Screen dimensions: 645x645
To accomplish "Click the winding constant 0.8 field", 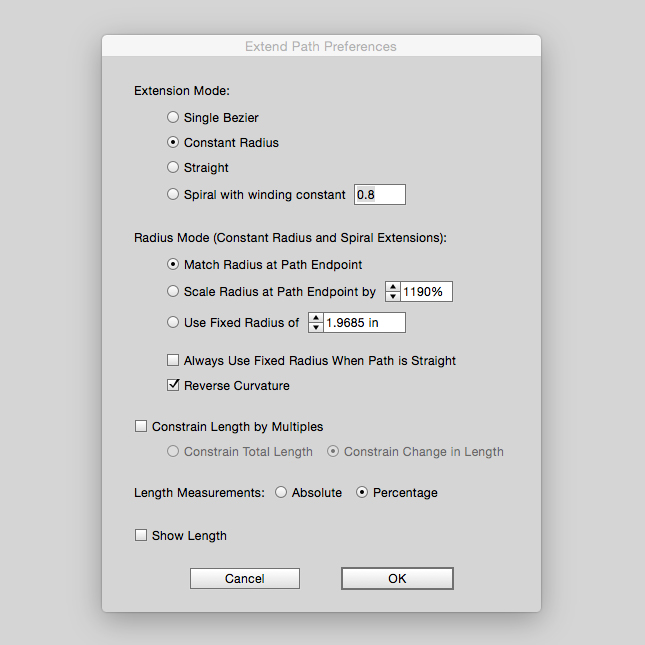I will (x=380, y=195).
